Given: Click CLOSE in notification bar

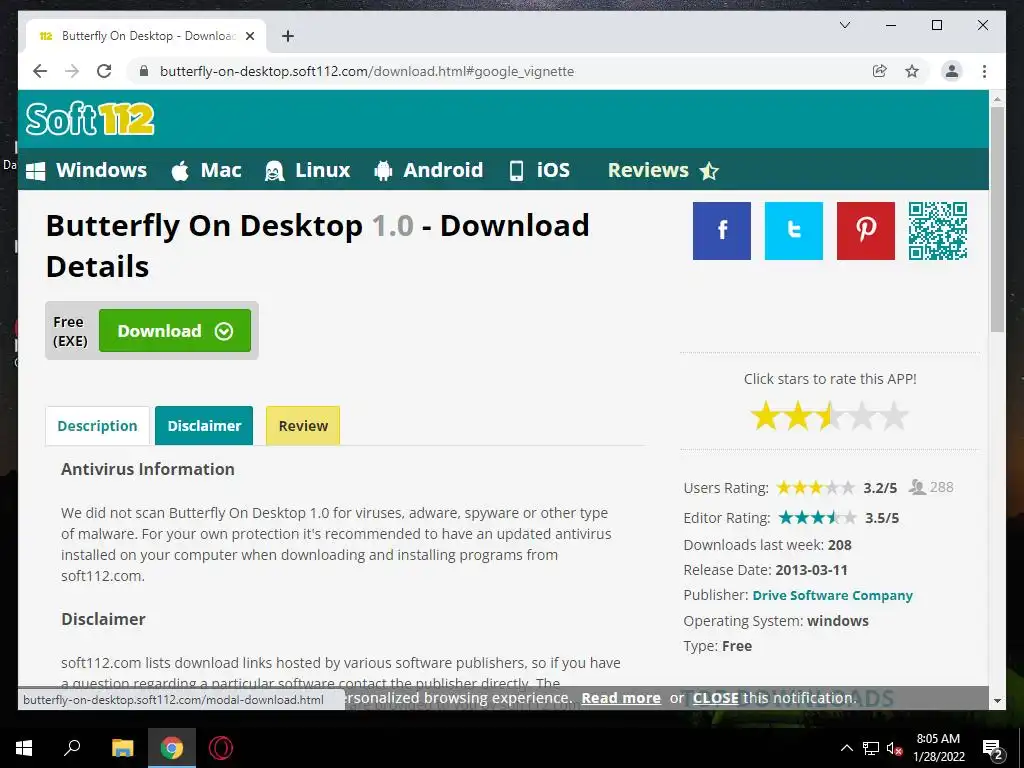Looking at the screenshot, I should pos(716,698).
